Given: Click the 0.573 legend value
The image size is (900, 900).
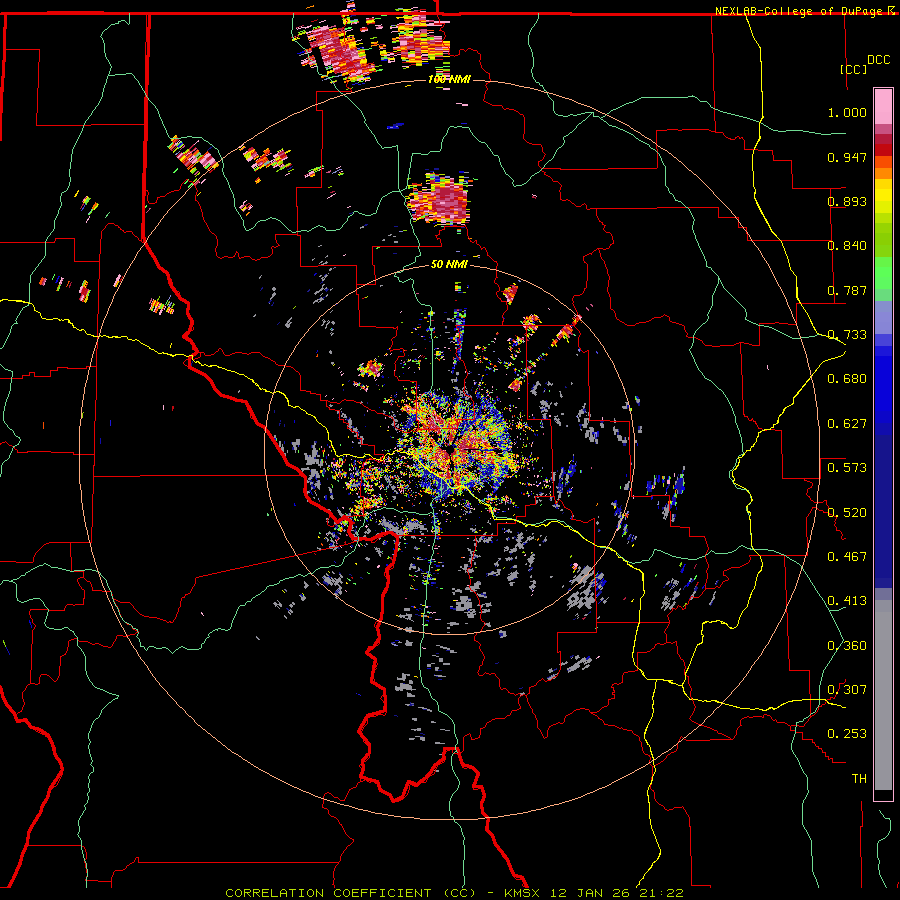Looking at the screenshot, I should pyautogui.click(x=847, y=468).
